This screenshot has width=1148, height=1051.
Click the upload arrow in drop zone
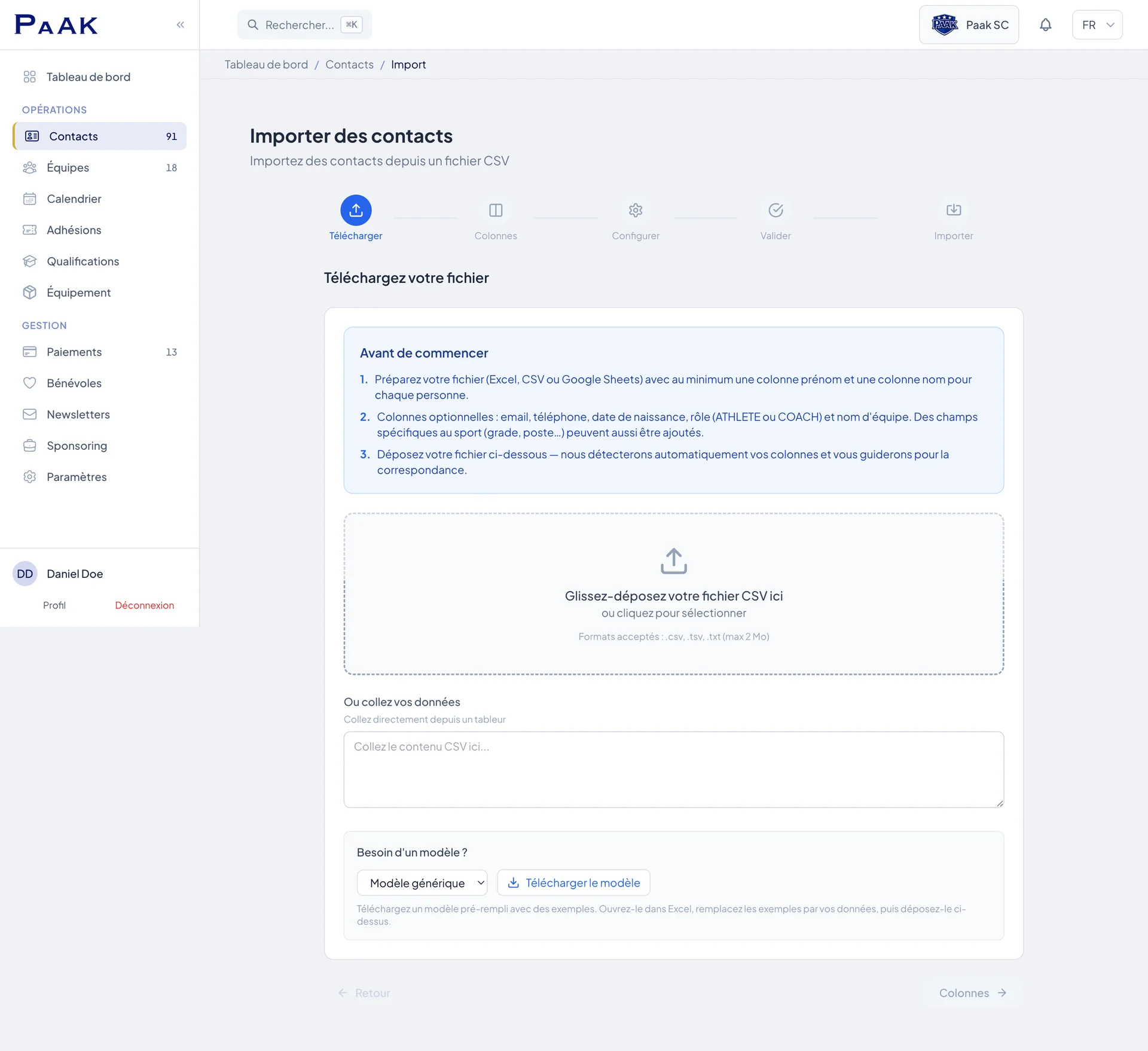674,561
